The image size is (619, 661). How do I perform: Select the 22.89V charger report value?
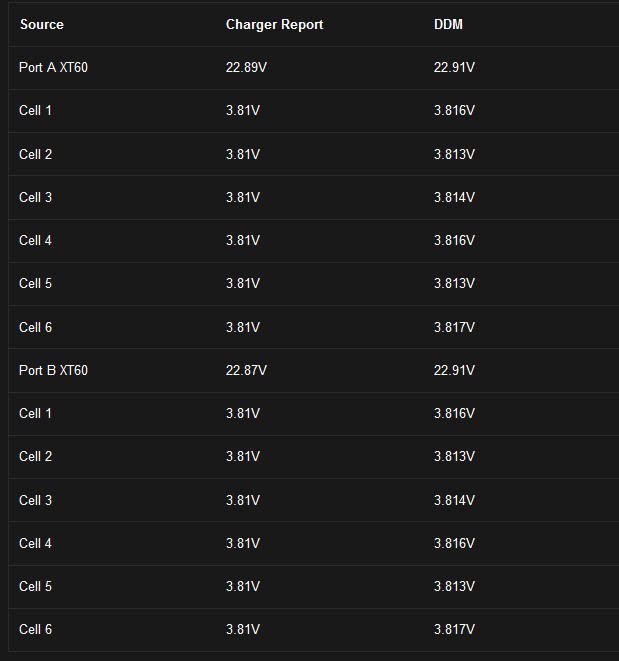coord(246,67)
